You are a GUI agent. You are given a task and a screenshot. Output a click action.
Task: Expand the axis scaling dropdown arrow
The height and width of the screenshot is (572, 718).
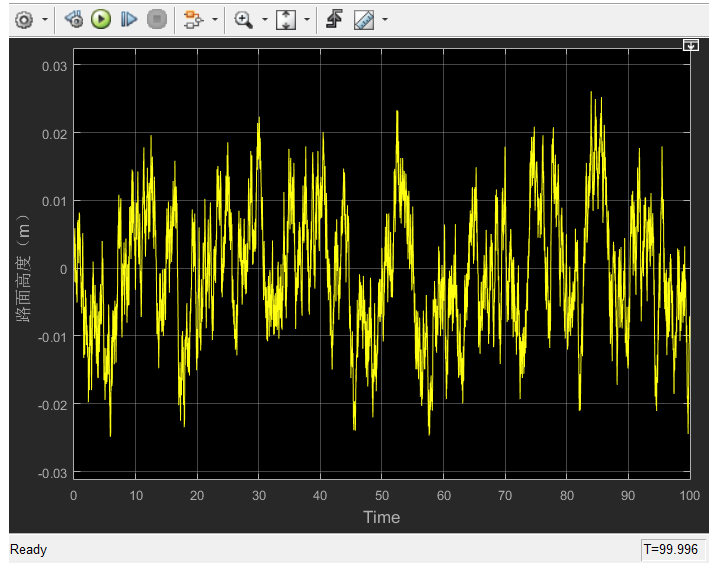click(x=306, y=20)
